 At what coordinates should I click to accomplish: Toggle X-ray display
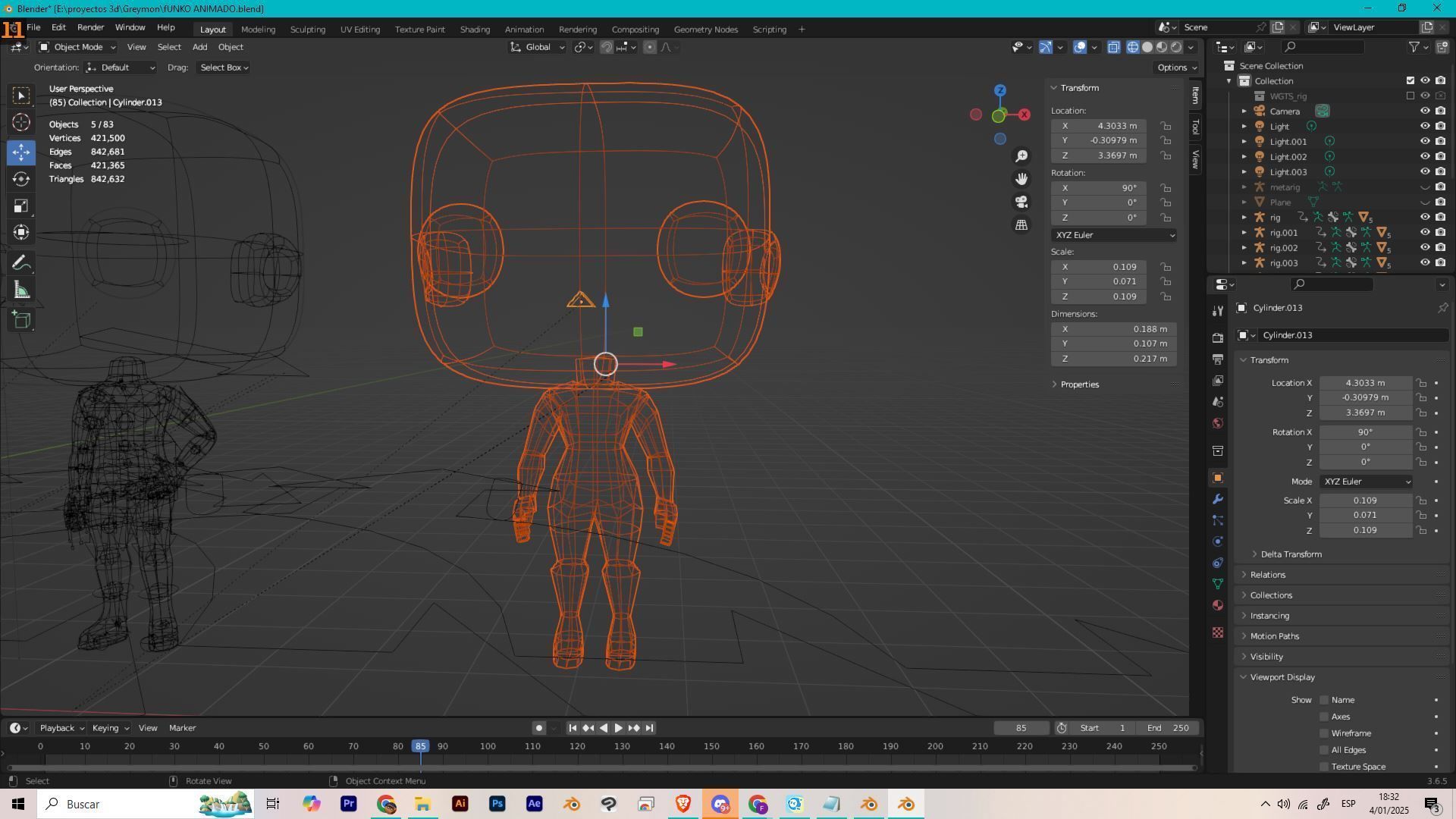1113,47
